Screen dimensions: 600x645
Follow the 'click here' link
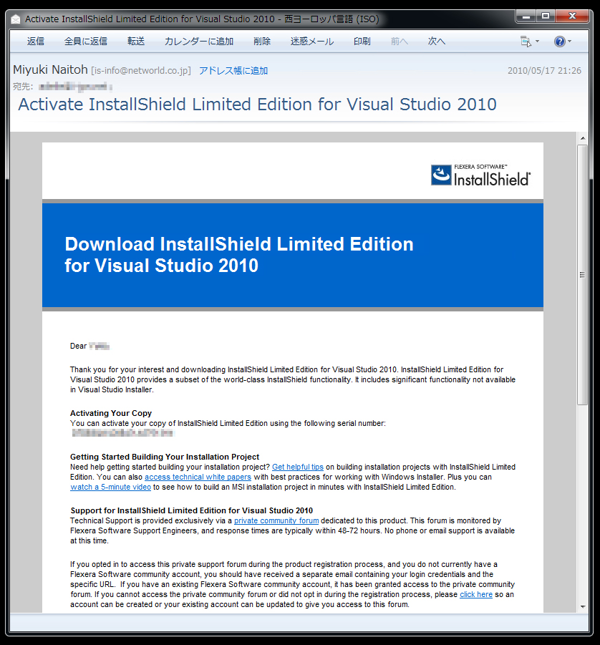476,594
